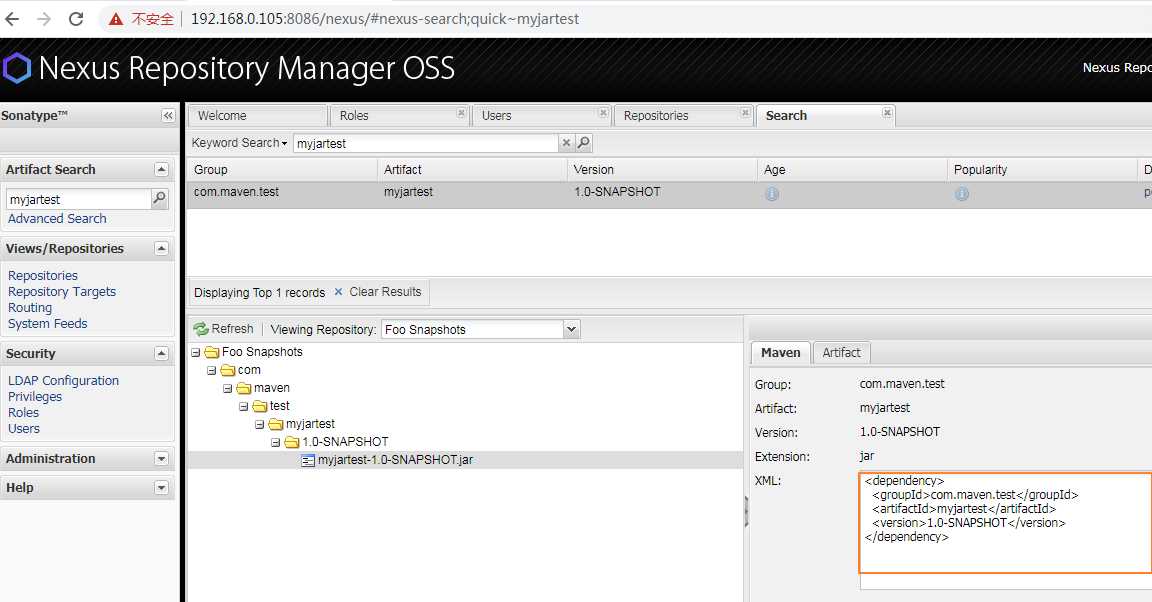The width and height of the screenshot is (1152, 602).
Task: Click the Refresh icon in tree toolbar
Action: point(201,329)
